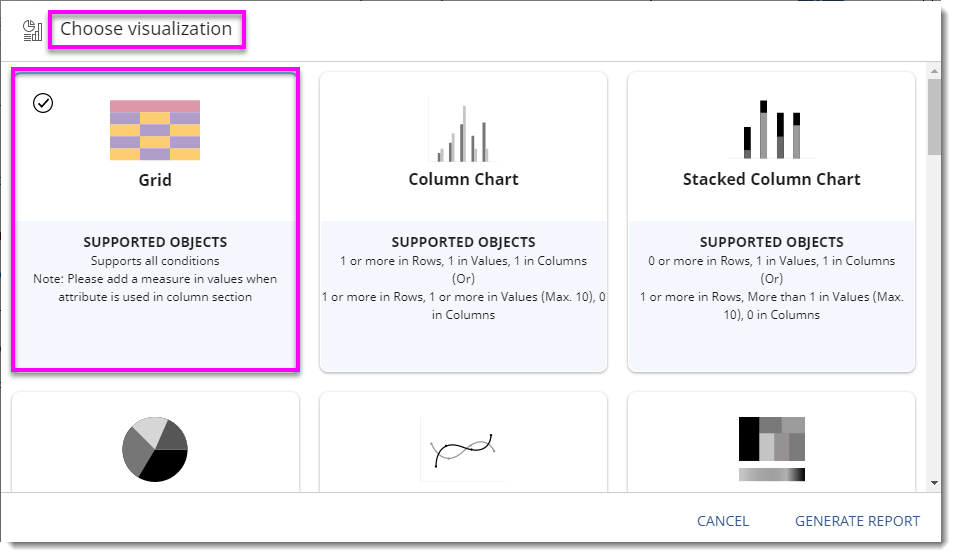Click the GENERATE REPORT button
Image resolution: width=956 pixels, height=557 pixels.
pyautogui.click(x=857, y=521)
